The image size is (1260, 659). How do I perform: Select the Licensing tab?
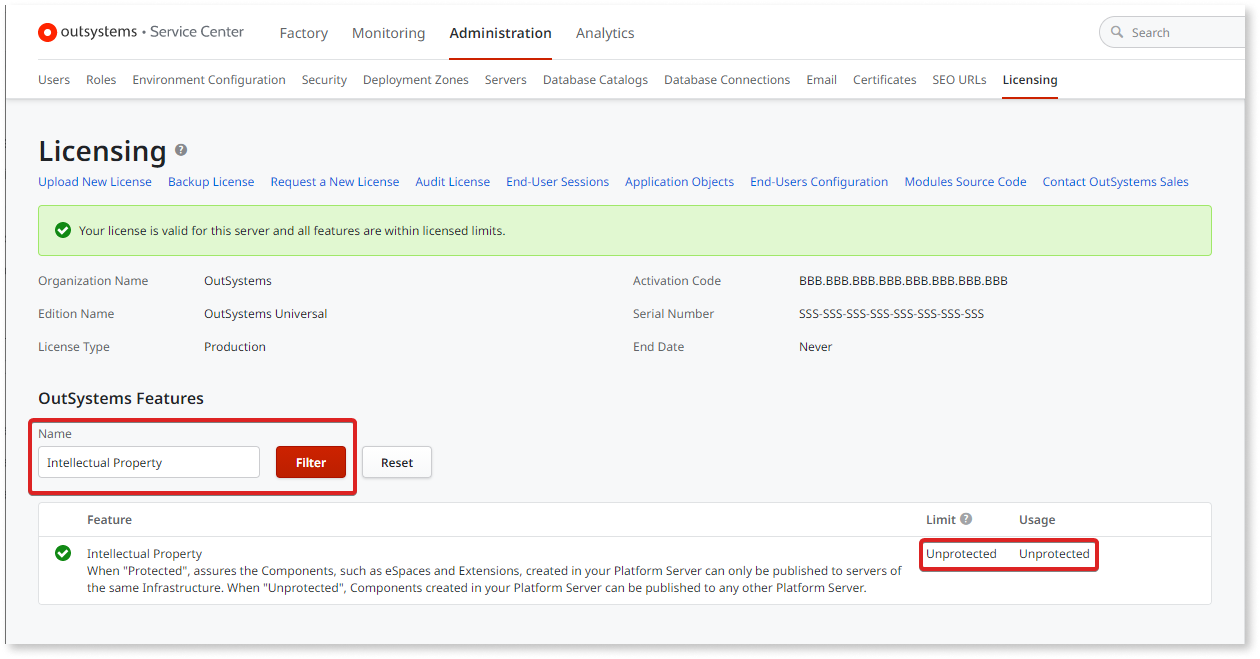coord(1030,80)
